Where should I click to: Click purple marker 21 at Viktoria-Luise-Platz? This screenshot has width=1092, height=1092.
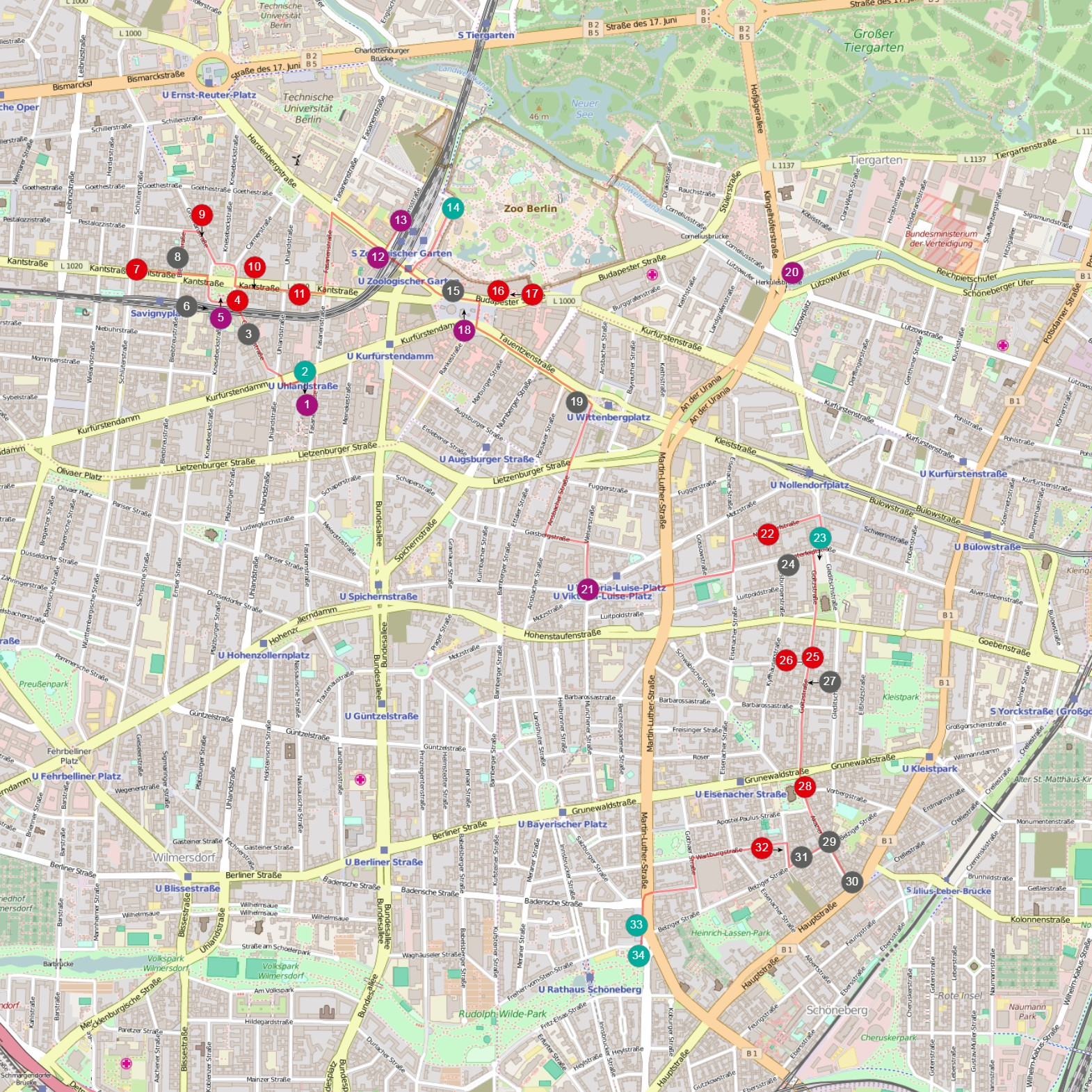pyautogui.click(x=588, y=590)
